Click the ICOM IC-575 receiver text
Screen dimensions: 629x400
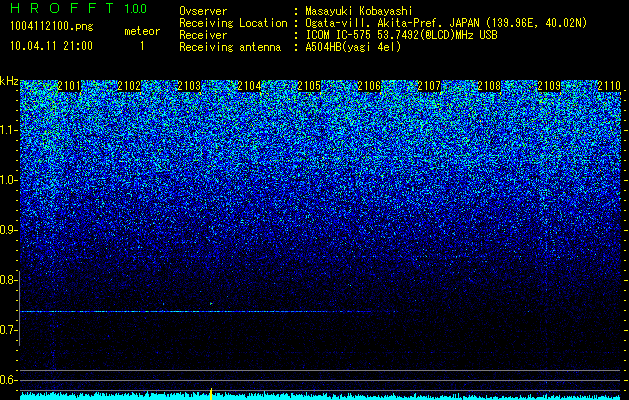[401, 35]
